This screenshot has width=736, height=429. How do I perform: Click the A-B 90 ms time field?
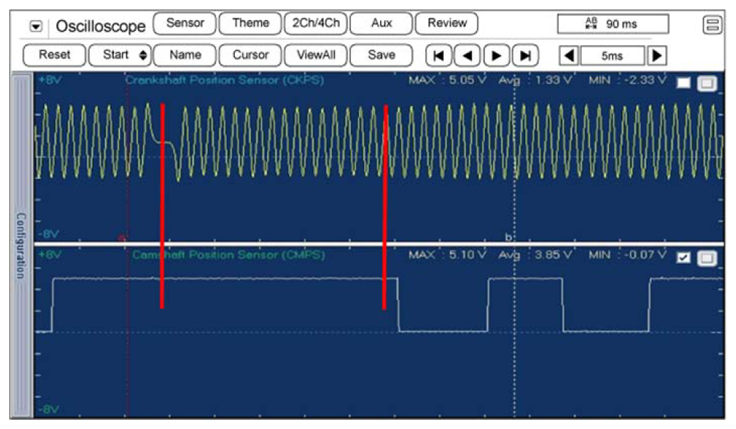612,24
